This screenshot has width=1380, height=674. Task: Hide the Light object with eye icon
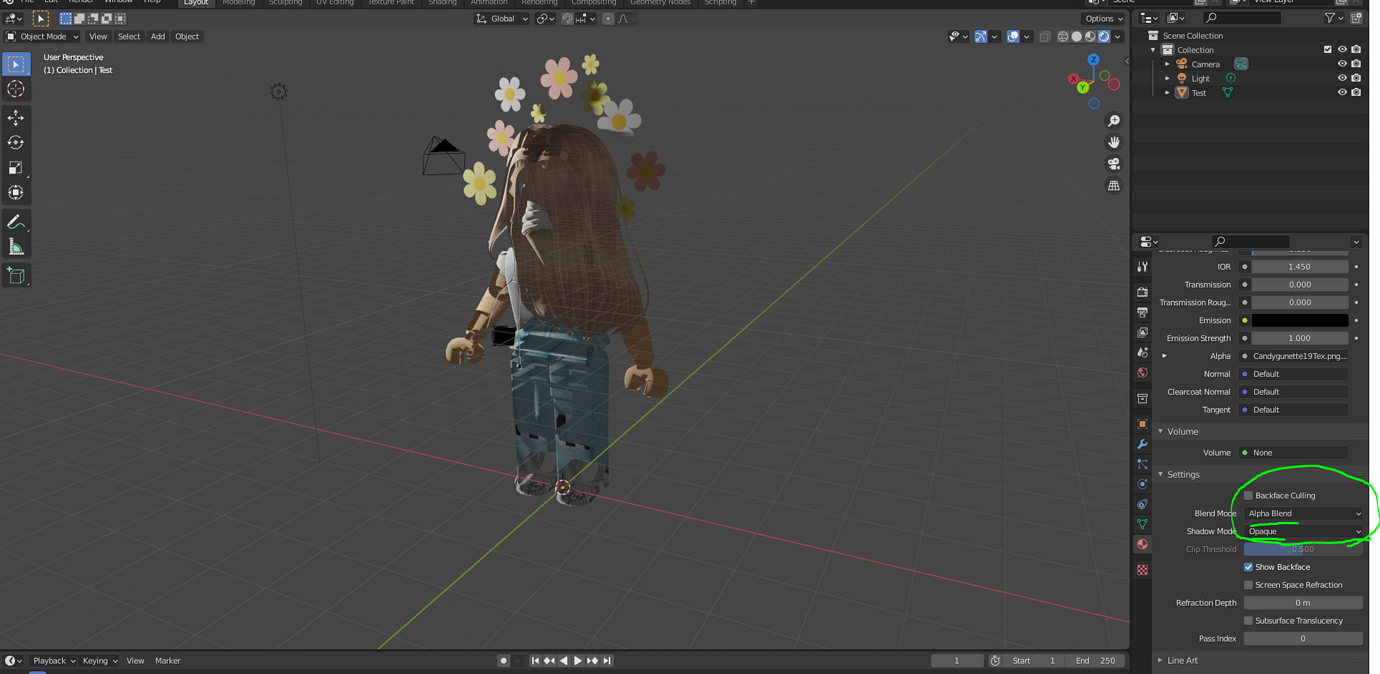[1342, 78]
